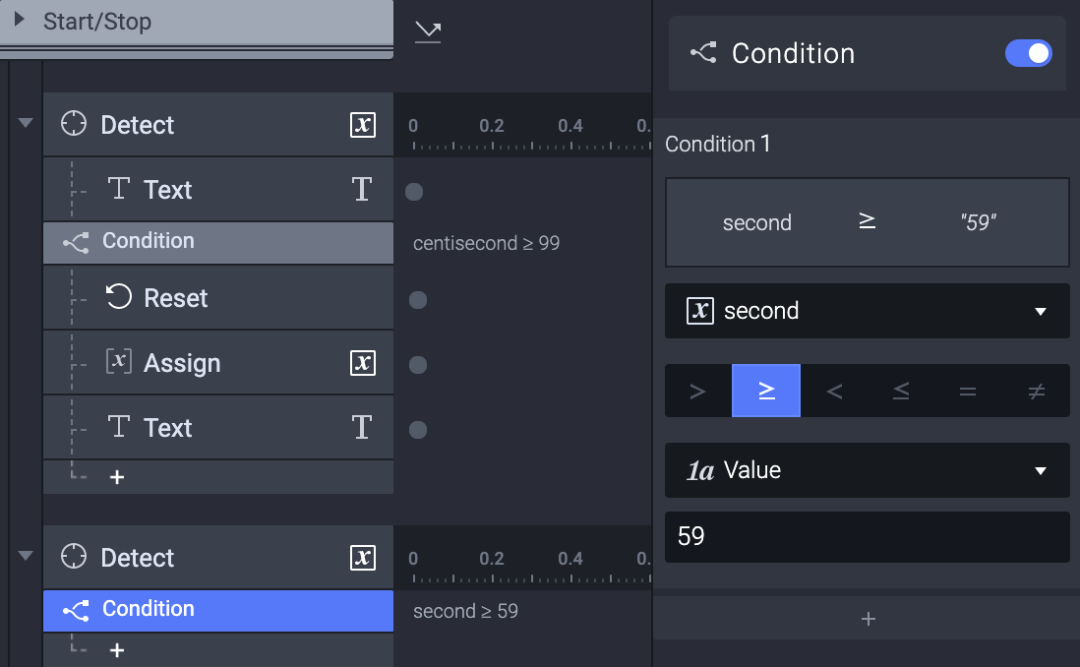The height and width of the screenshot is (667, 1080).
Task: Expand the Start/Stop section
Action: (x=19, y=20)
